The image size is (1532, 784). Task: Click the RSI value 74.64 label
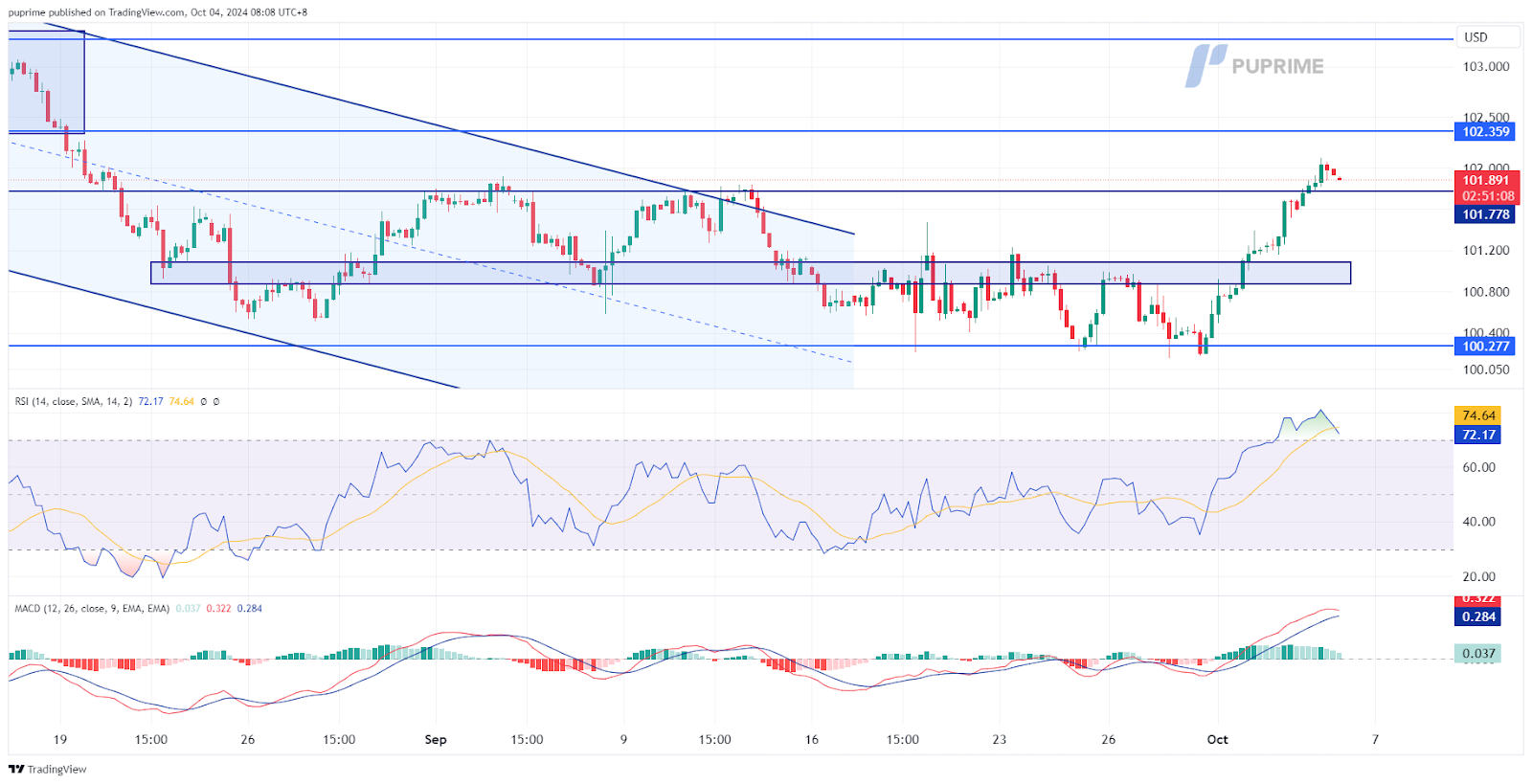pyautogui.click(x=1478, y=415)
